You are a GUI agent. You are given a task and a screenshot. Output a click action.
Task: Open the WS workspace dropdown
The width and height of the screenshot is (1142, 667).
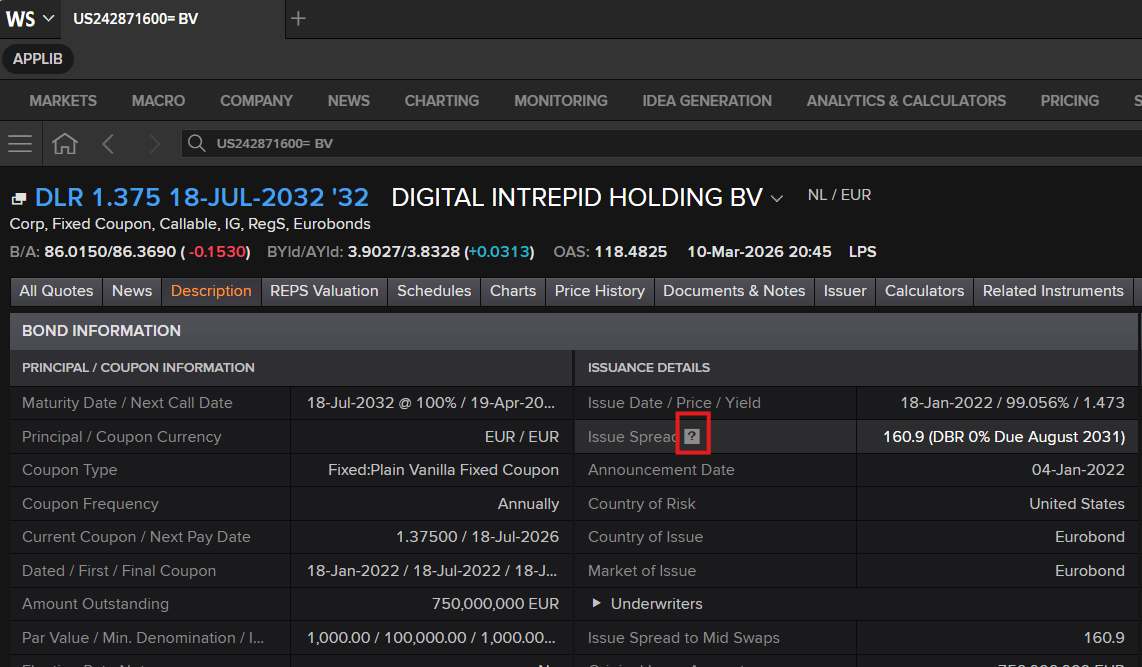(x=29, y=19)
